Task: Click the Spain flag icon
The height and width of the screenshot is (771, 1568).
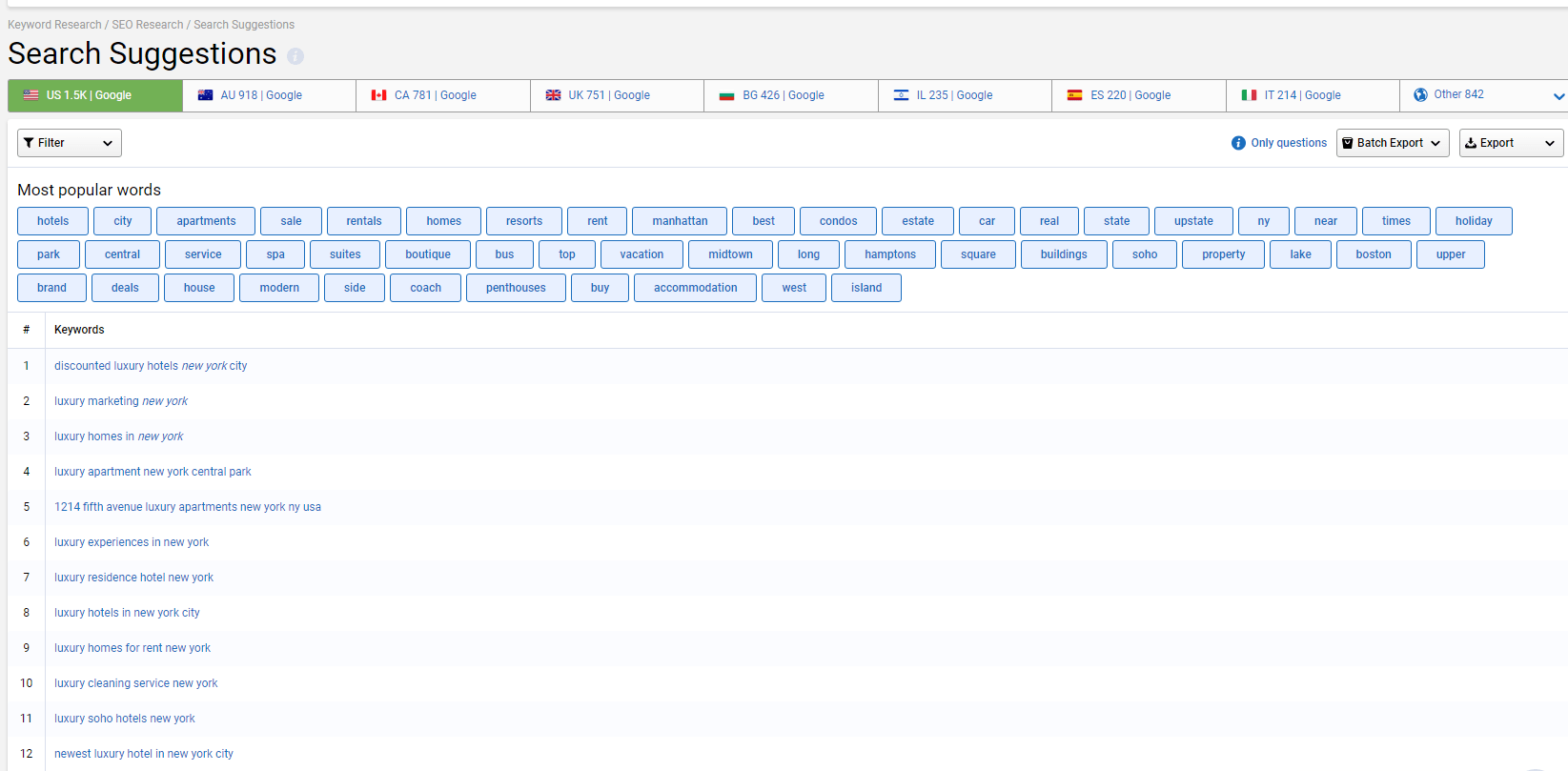Action: [1075, 95]
